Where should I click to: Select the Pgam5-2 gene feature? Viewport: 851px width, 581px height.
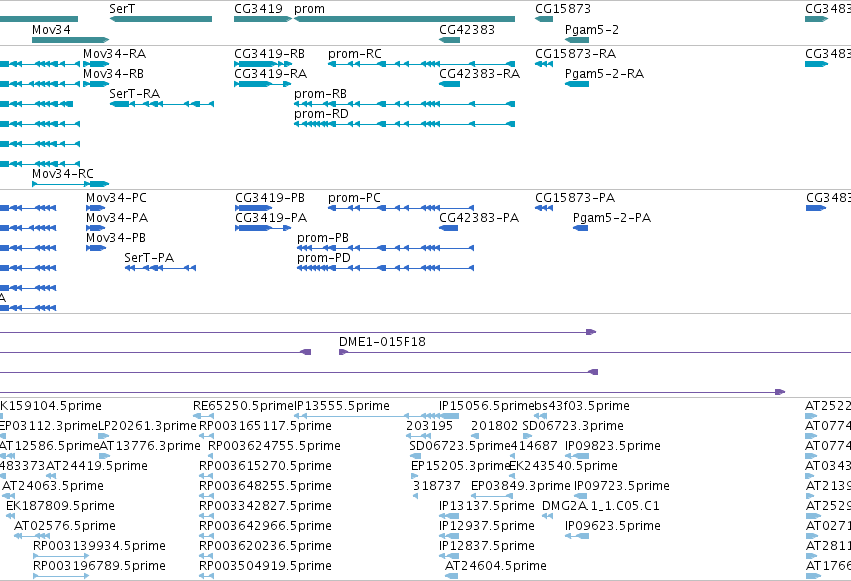[x=577, y=40]
